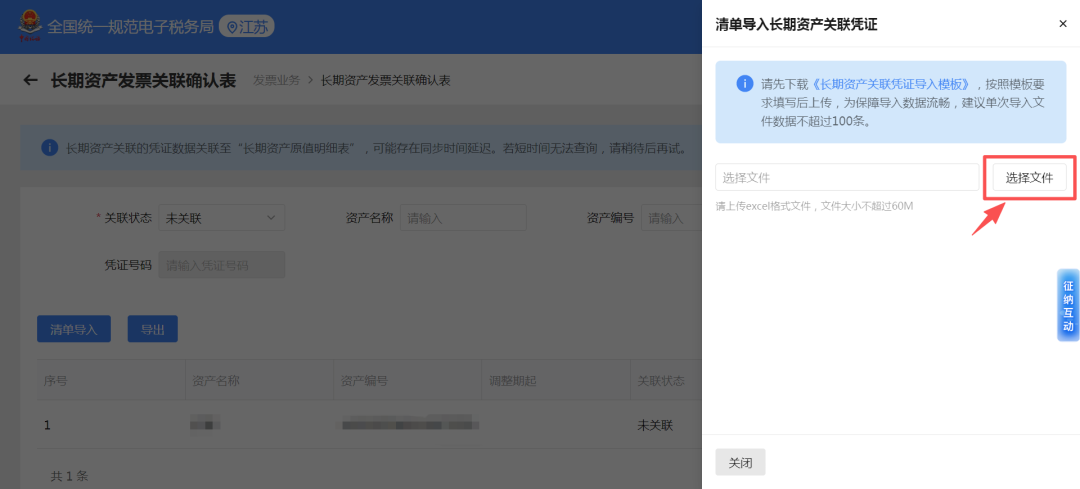The image size is (1080, 489).
Task: Click the tax bureau emblem logo
Action: (29, 27)
